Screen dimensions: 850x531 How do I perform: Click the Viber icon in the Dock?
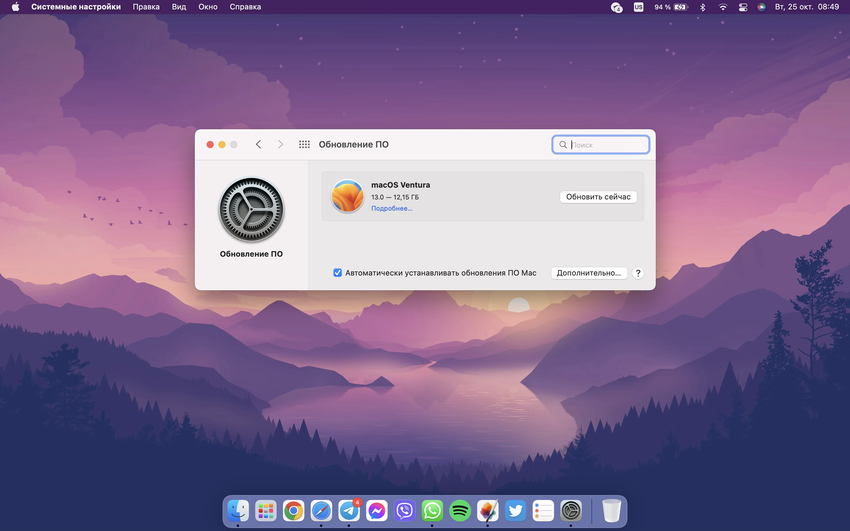[x=405, y=511]
